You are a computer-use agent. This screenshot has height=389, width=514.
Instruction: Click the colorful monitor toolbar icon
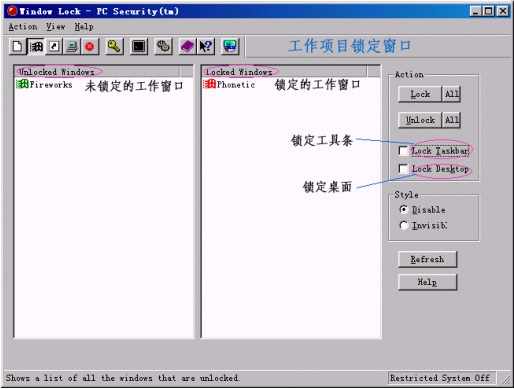[230, 46]
